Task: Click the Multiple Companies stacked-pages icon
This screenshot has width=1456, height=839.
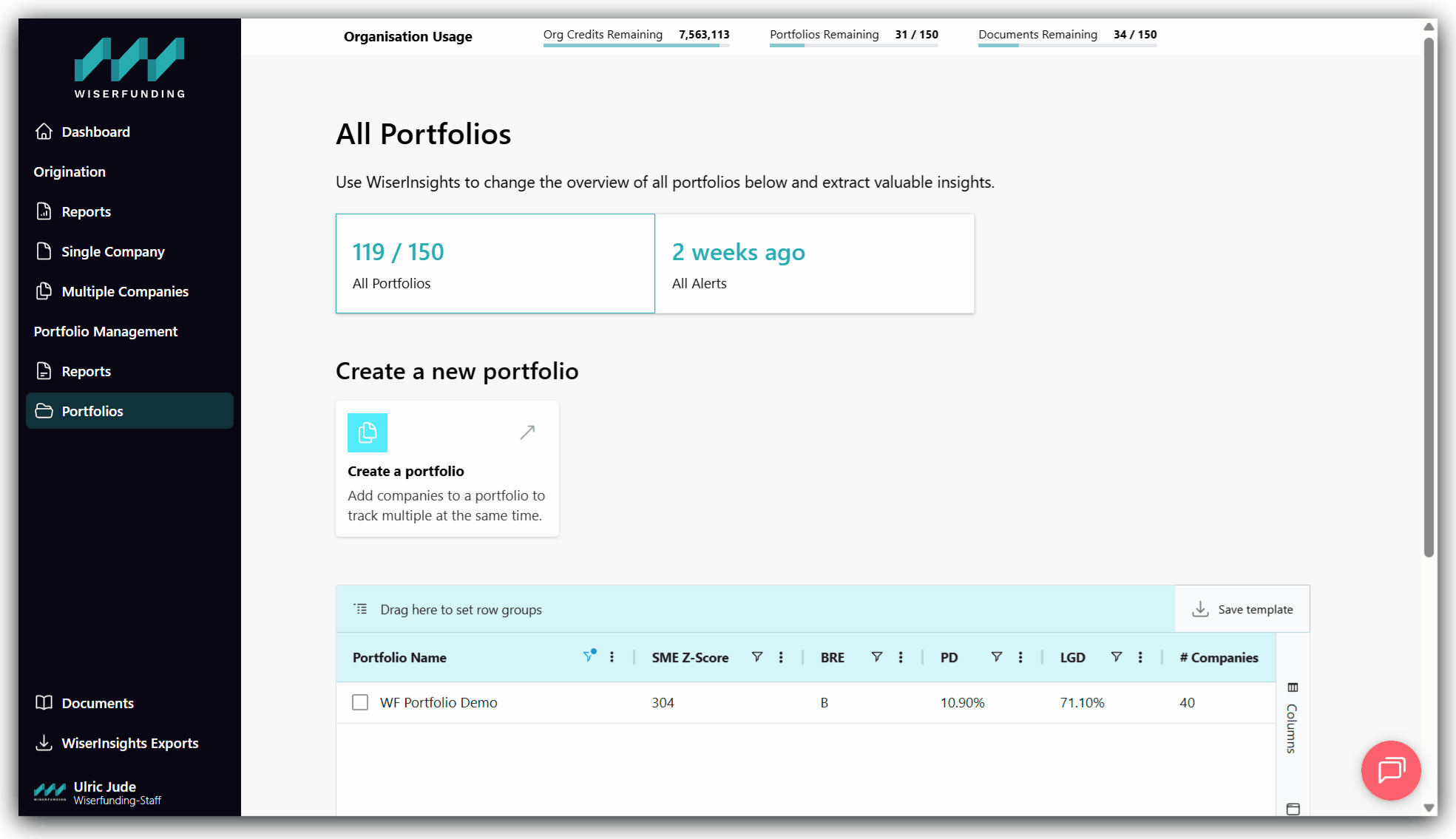Action: (44, 291)
